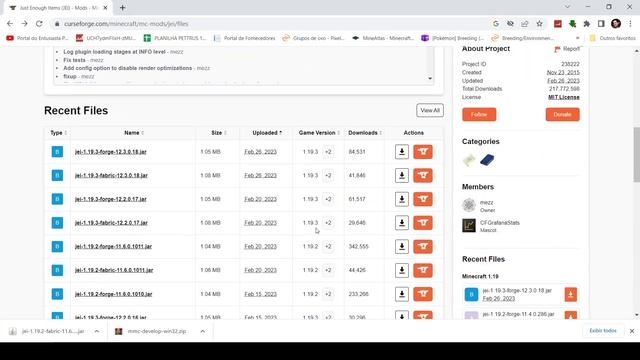Follow the JEI project
This screenshot has width=640, height=360.
(x=479, y=114)
